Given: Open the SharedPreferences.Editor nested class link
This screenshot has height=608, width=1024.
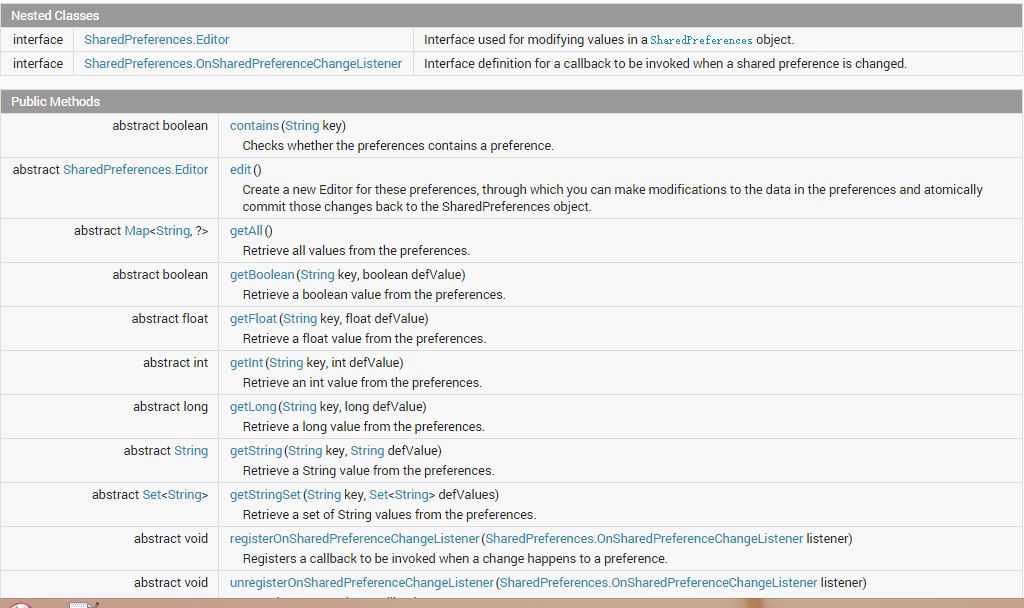Looking at the screenshot, I should coord(157,40).
